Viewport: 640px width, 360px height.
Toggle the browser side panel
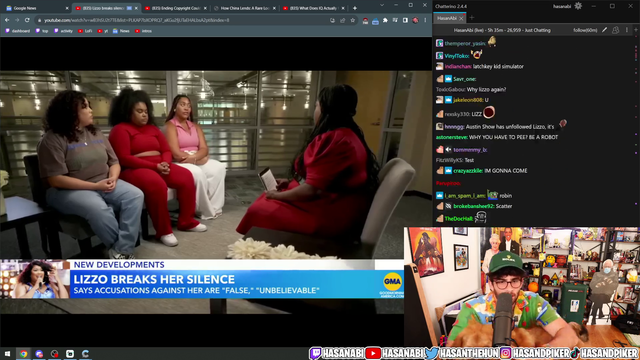pos(405,20)
